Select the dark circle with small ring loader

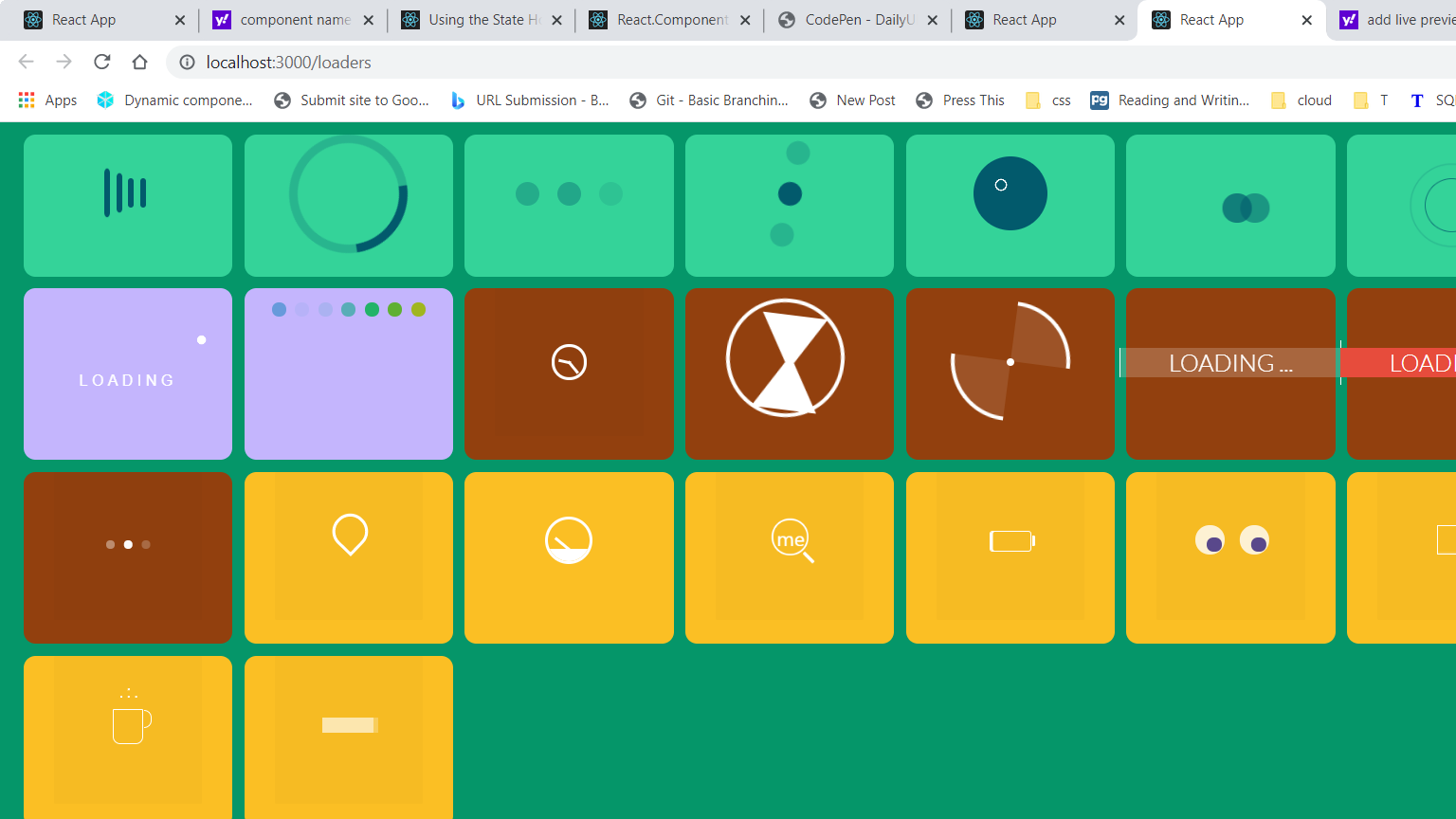click(1010, 193)
